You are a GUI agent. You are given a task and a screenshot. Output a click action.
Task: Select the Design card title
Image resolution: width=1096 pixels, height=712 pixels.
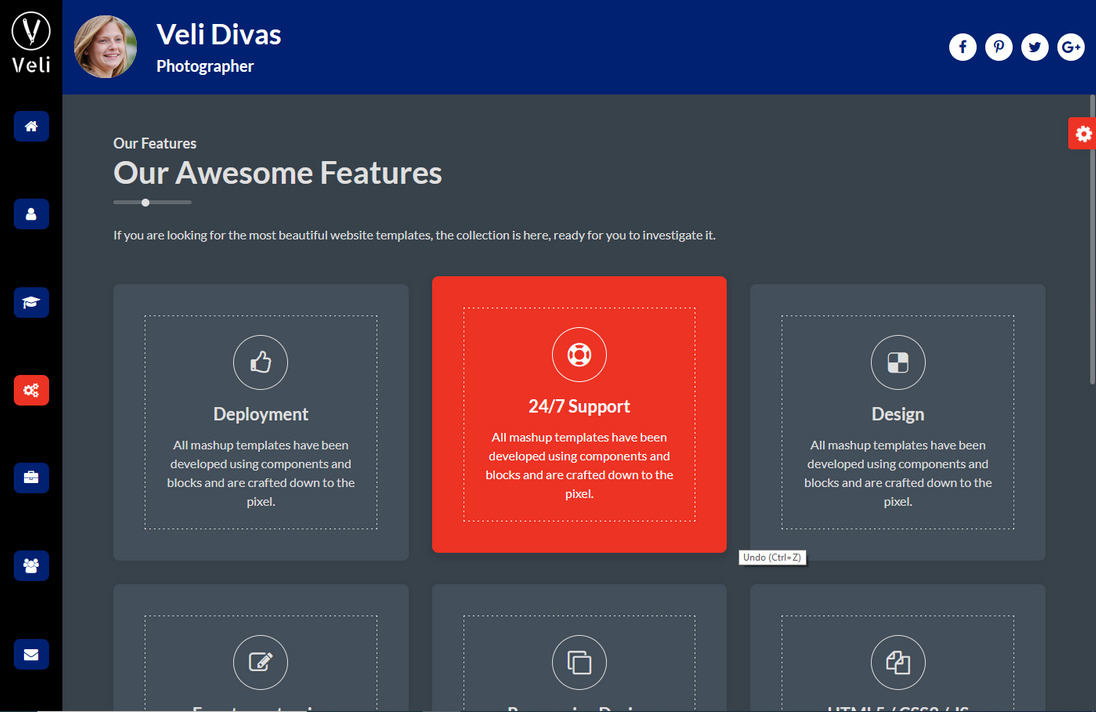pyautogui.click(x=898, y=414)
